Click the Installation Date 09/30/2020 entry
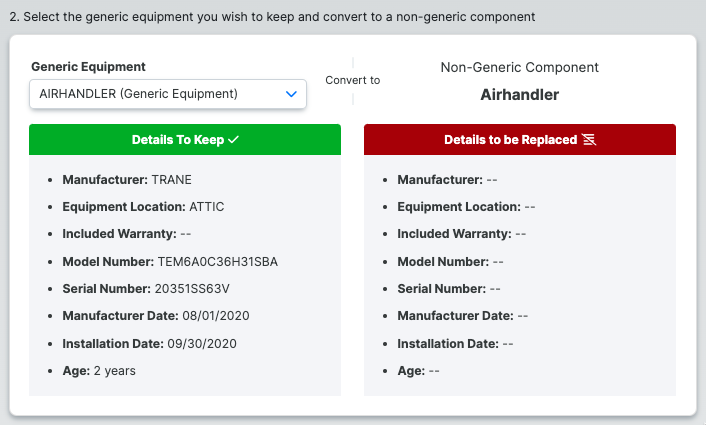This screenshot has width=706, height=425. pyautogui.click(x=149, y=344)
